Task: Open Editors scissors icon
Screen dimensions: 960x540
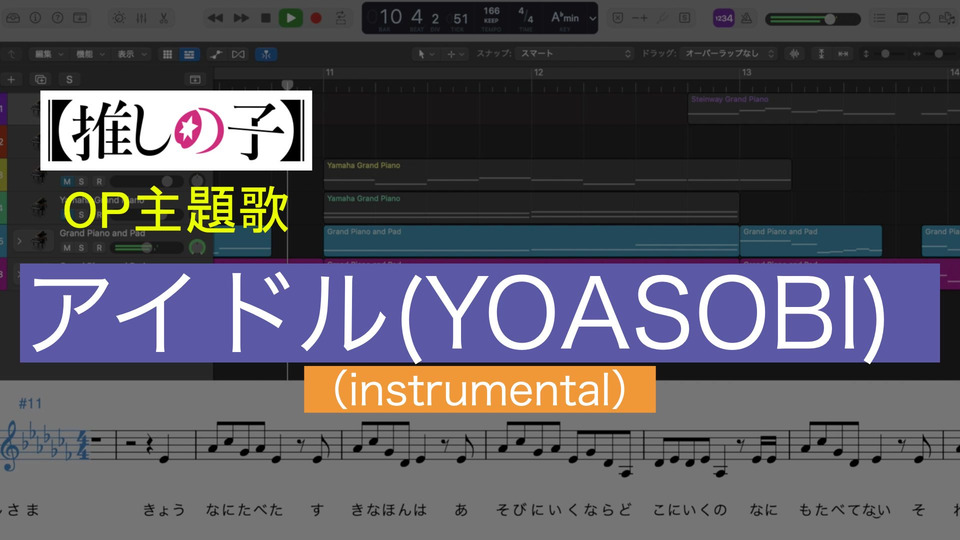Action: (x=163, y=18)
